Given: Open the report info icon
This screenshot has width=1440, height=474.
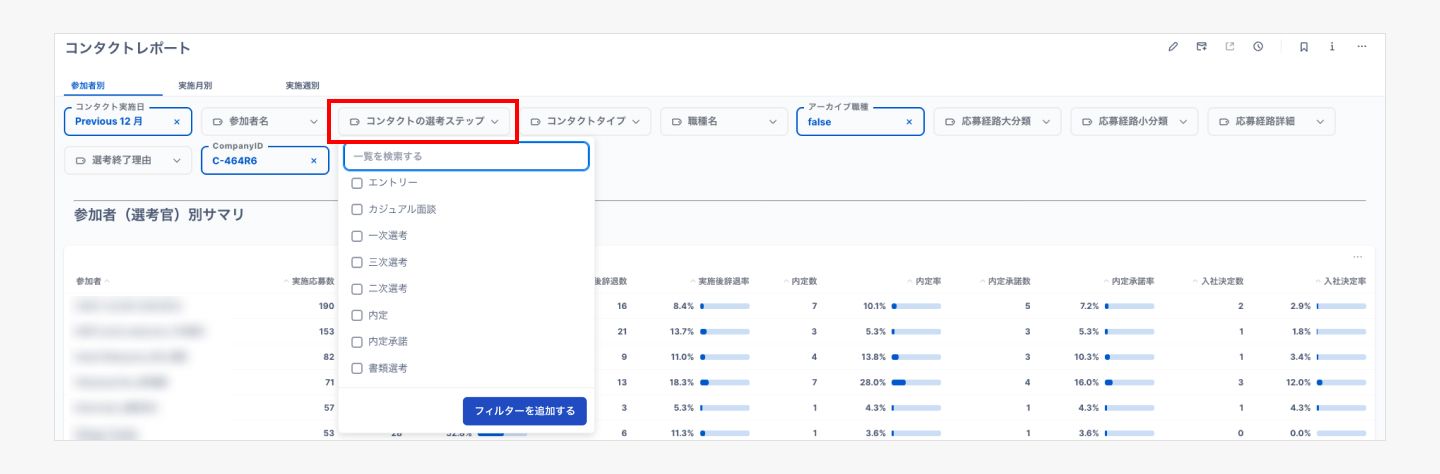Looking at the screenshot, I should (x=1332, y=47).
